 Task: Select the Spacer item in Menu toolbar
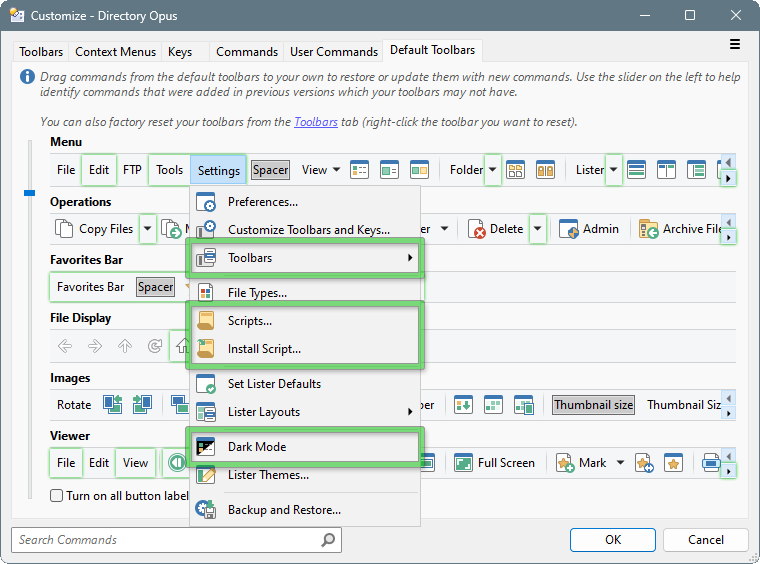click(x=270, y=170)
